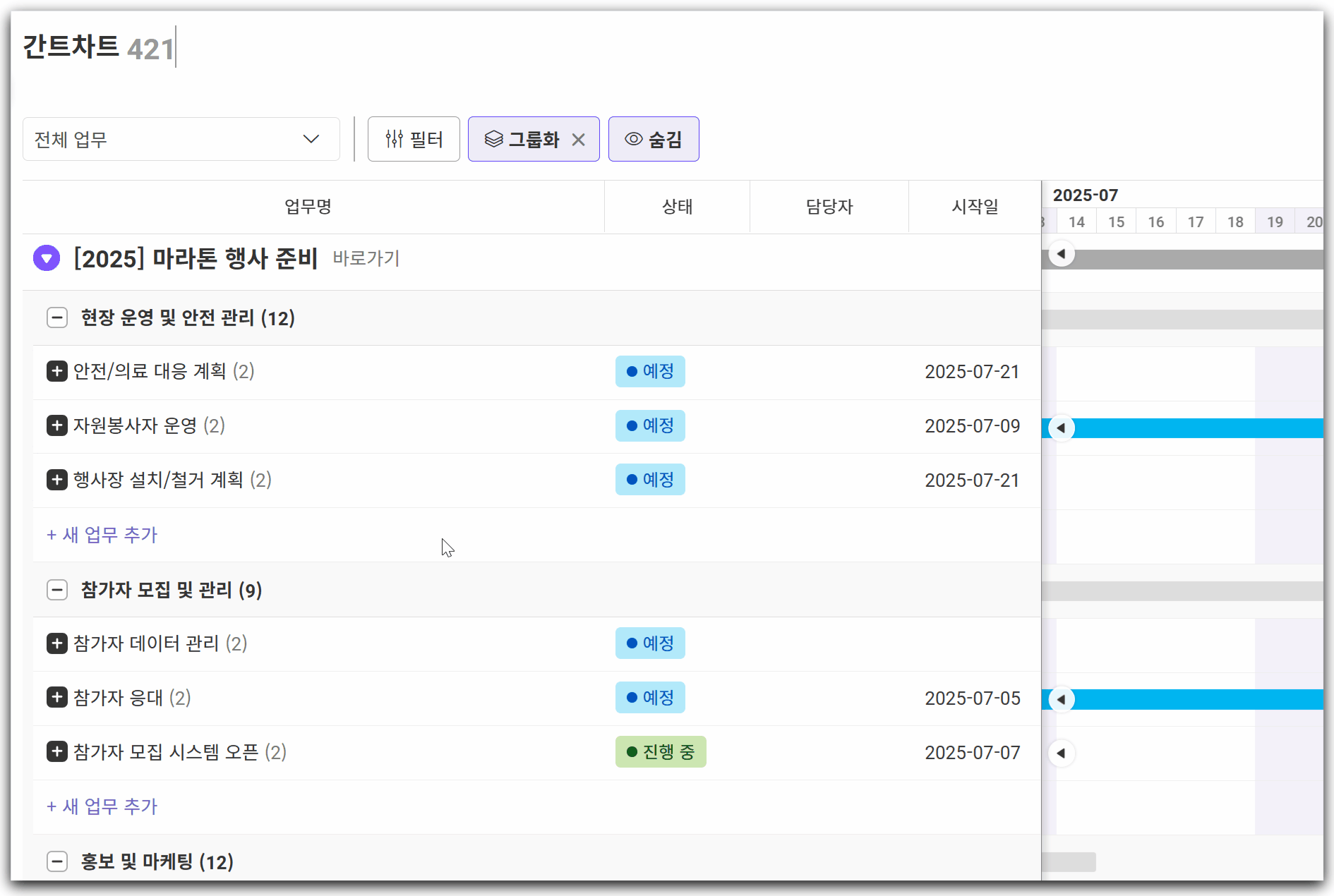Click 진행 중 status badge
Screen dimensions: 1334x896
(661, 752)
